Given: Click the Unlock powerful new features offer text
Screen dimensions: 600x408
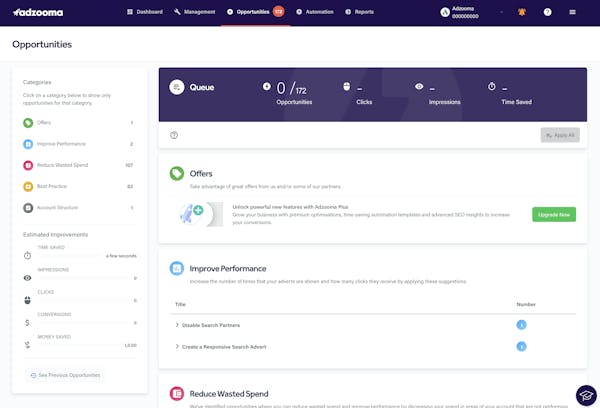Looking at the screenshot, I should (x=290, y=207).
